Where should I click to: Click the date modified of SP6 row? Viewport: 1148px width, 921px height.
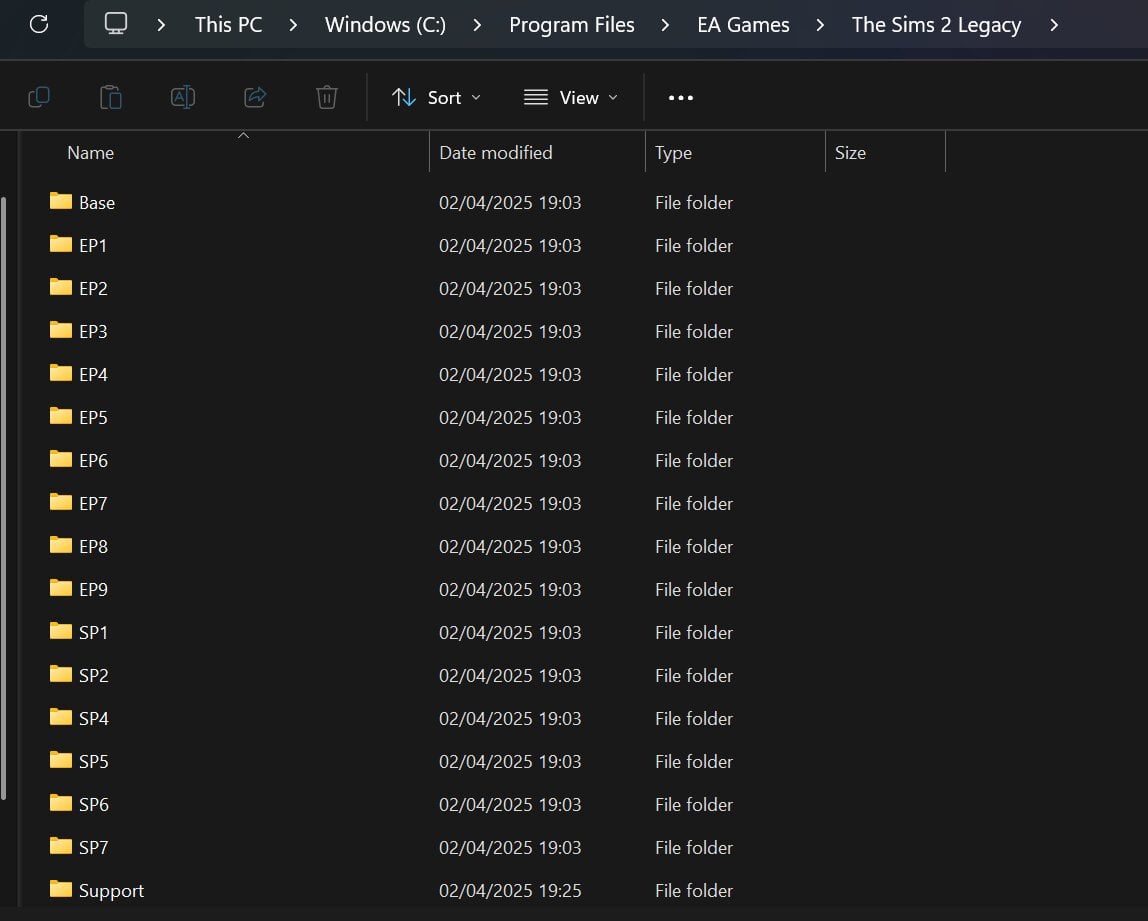pos(510,804)
